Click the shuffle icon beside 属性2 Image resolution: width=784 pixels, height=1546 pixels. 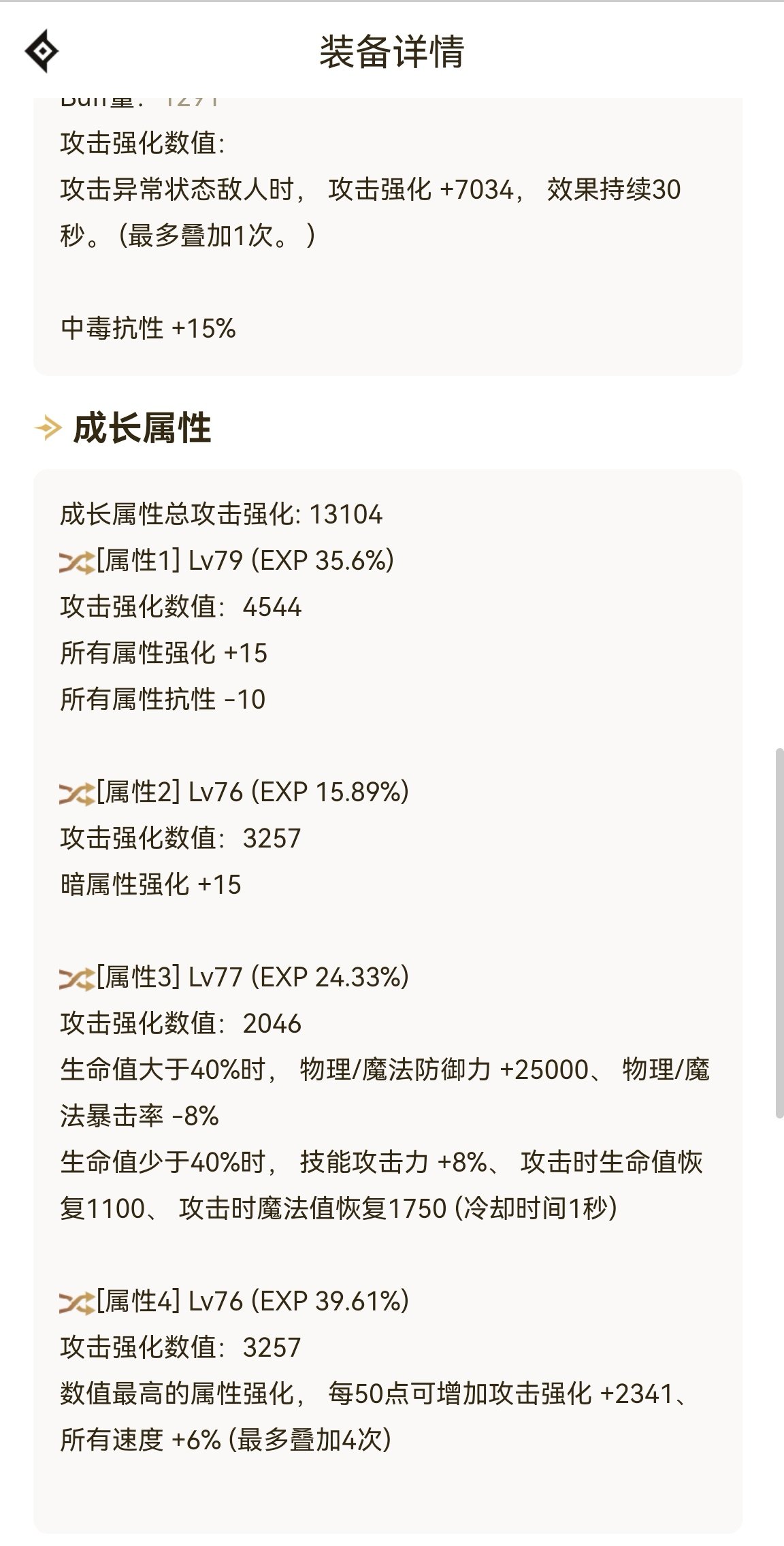76,794
